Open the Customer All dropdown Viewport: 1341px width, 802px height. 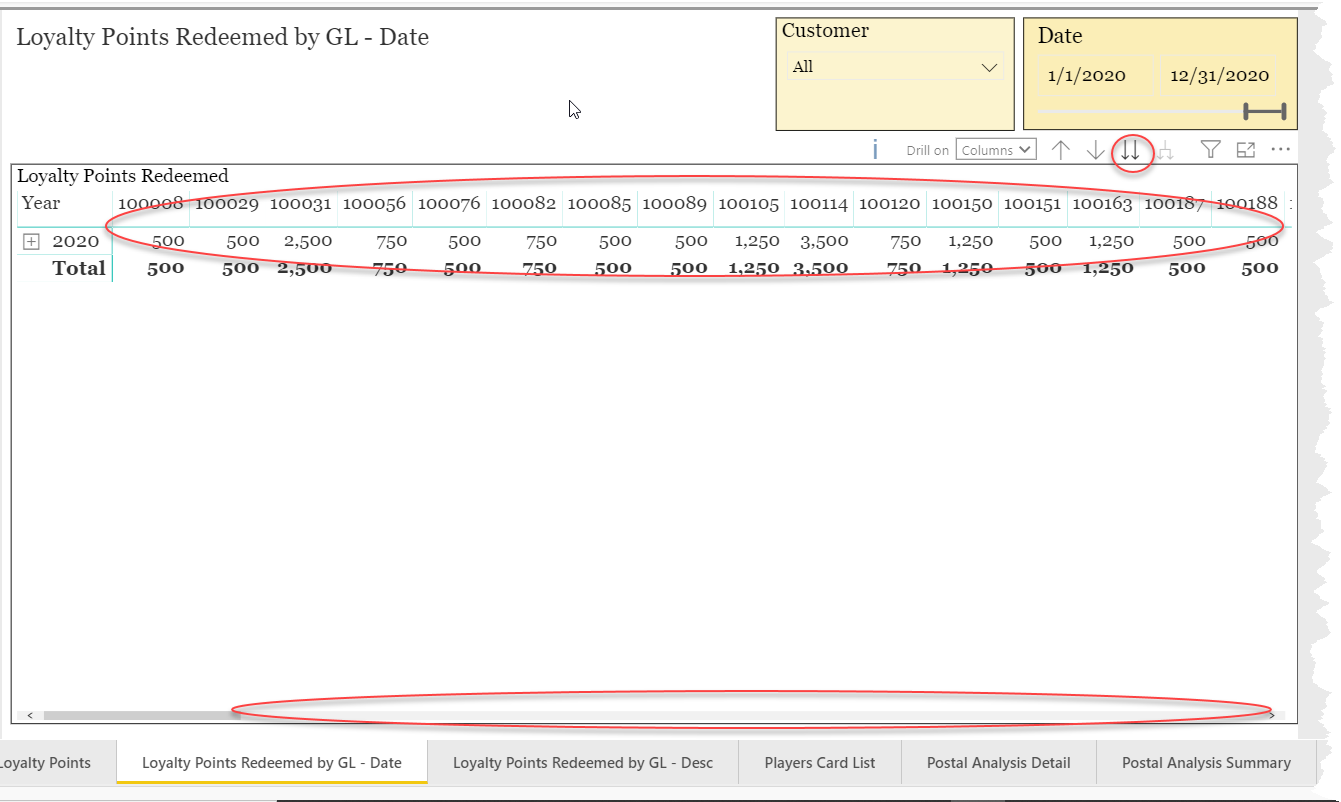click(x=895, y=67)
